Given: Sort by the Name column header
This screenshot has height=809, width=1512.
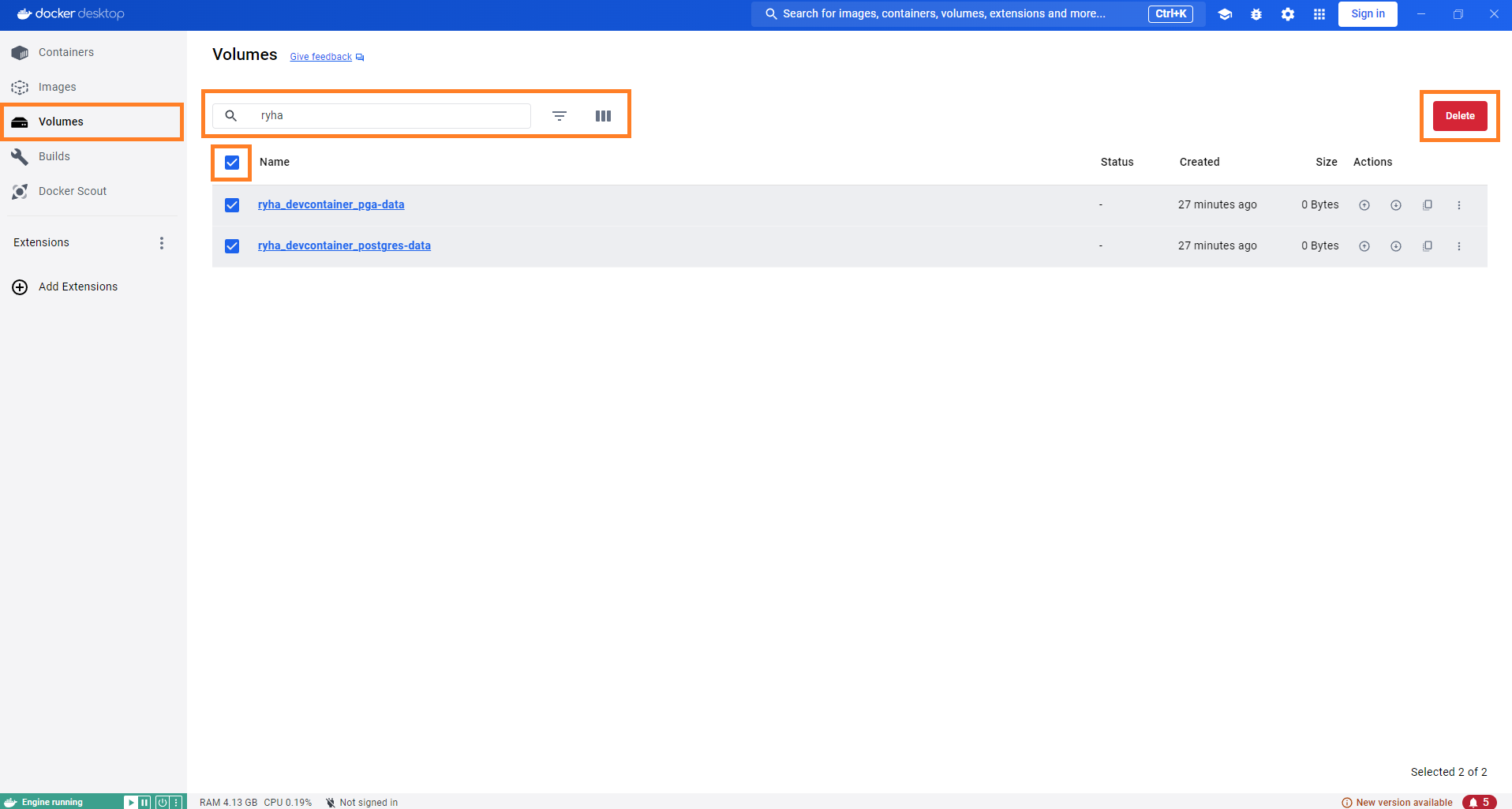Looking at the screenshot, I should point(275,162).
